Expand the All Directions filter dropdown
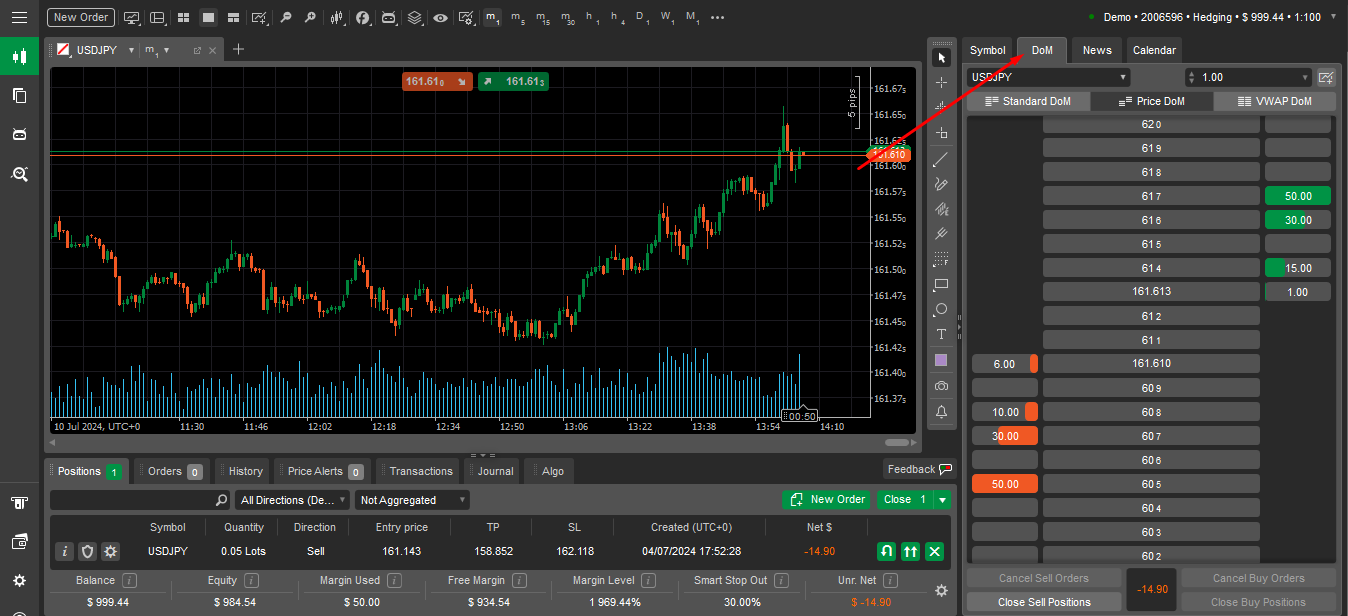Viewport: 1348px width, 616px height. [x=291, y=499]
